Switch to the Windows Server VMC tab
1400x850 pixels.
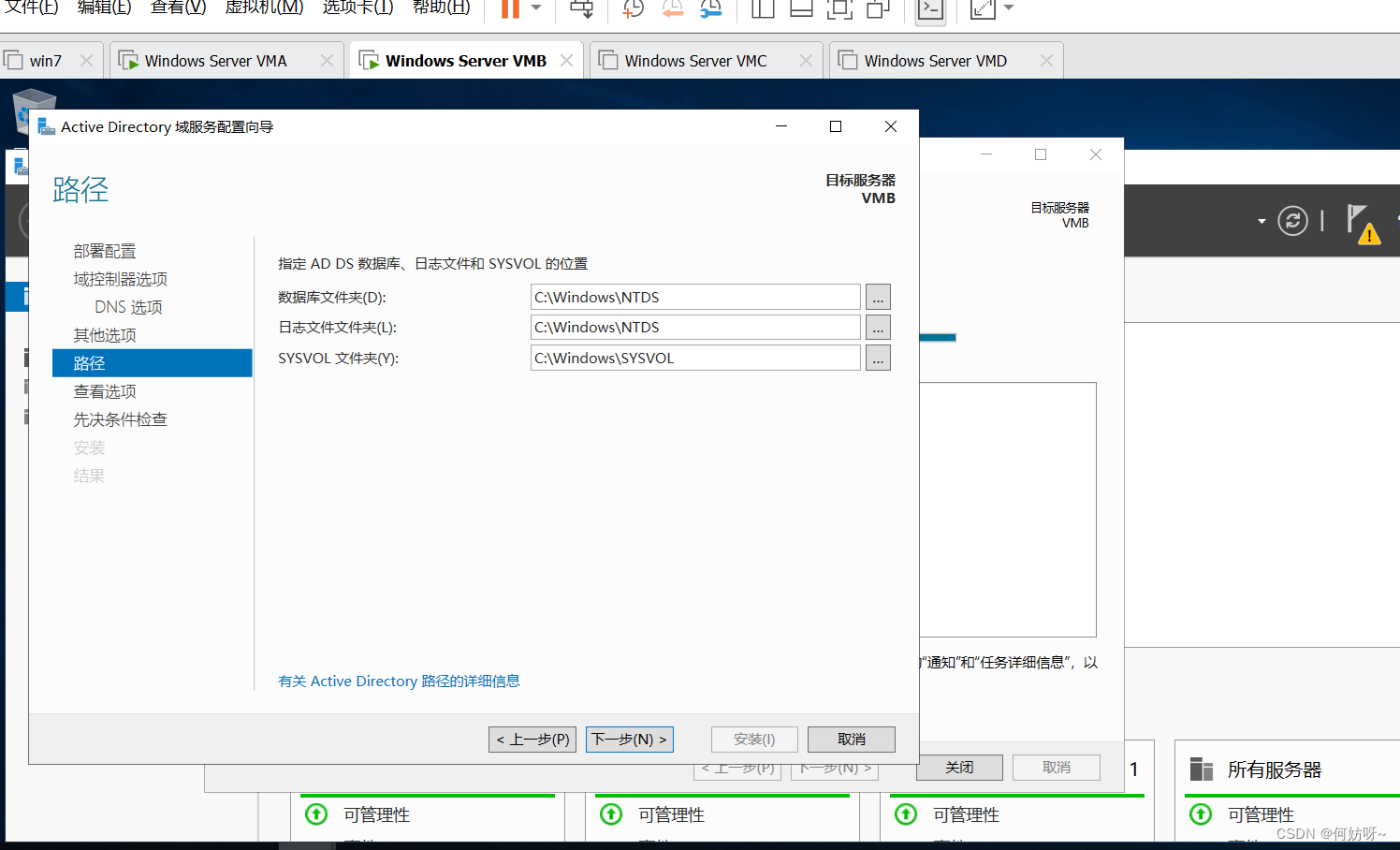(x=695, y=61)
